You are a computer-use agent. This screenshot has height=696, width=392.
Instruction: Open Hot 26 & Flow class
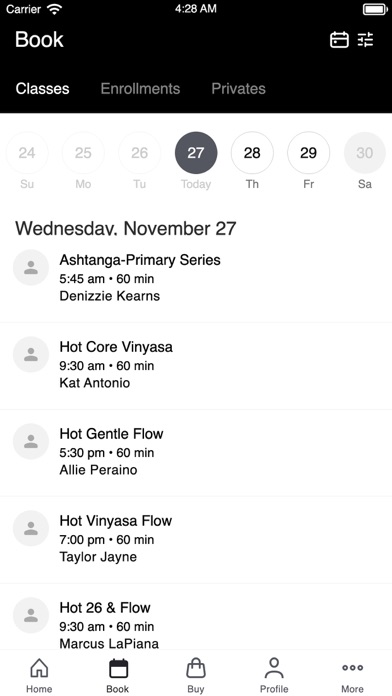[x=196, y=617]
